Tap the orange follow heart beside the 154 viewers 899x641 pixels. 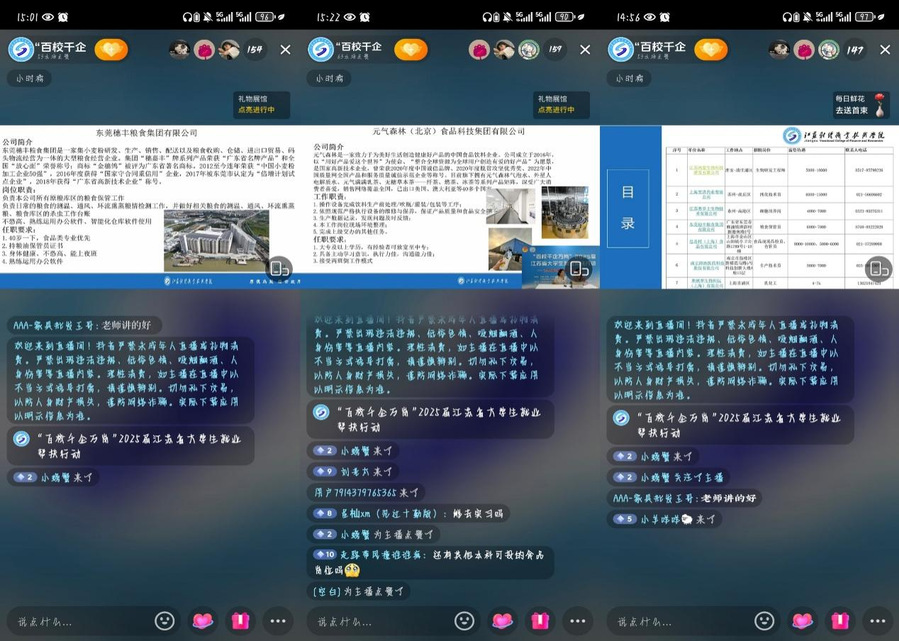pos(111,50)
